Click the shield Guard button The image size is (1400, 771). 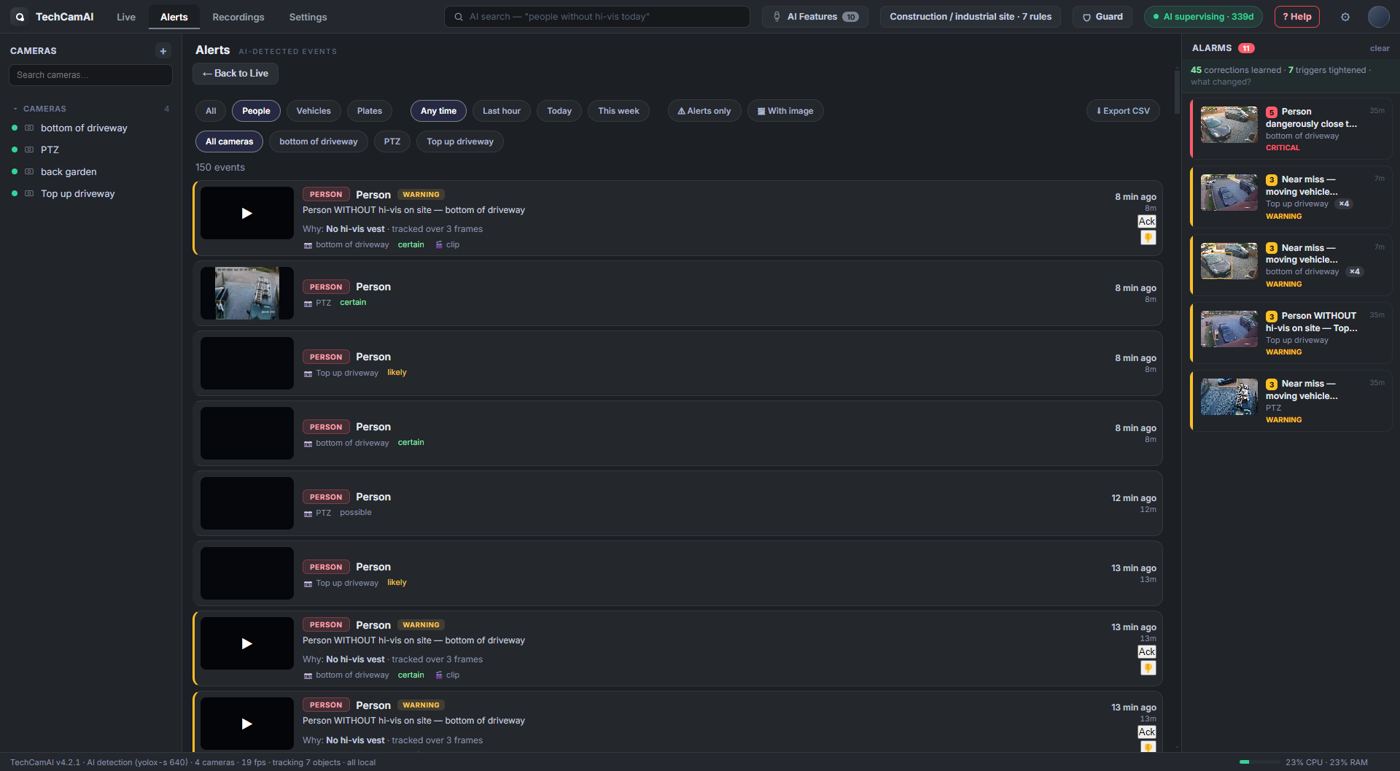click(x=1102, y=17)
